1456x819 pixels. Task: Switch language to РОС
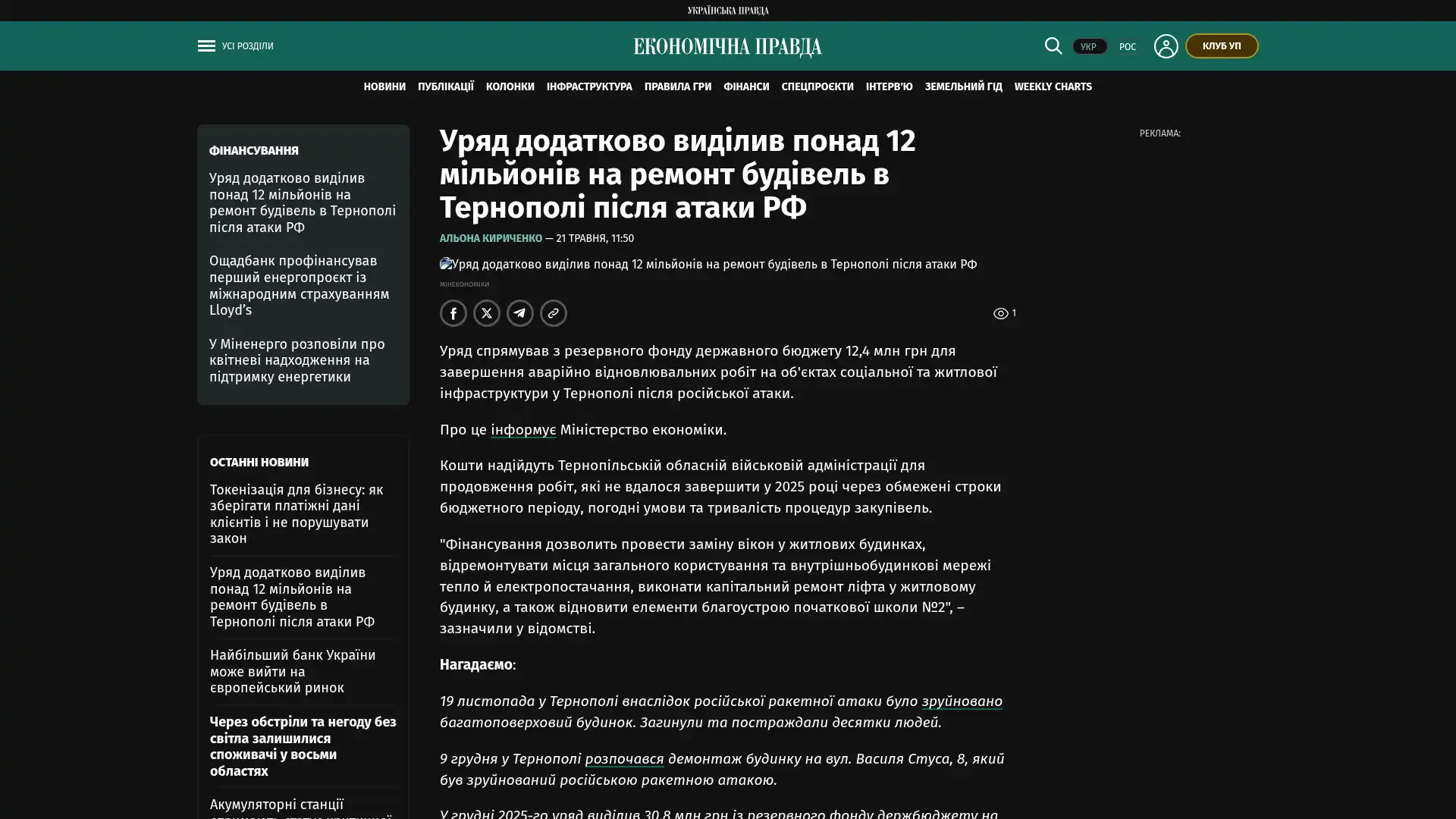click(1127, 47)
